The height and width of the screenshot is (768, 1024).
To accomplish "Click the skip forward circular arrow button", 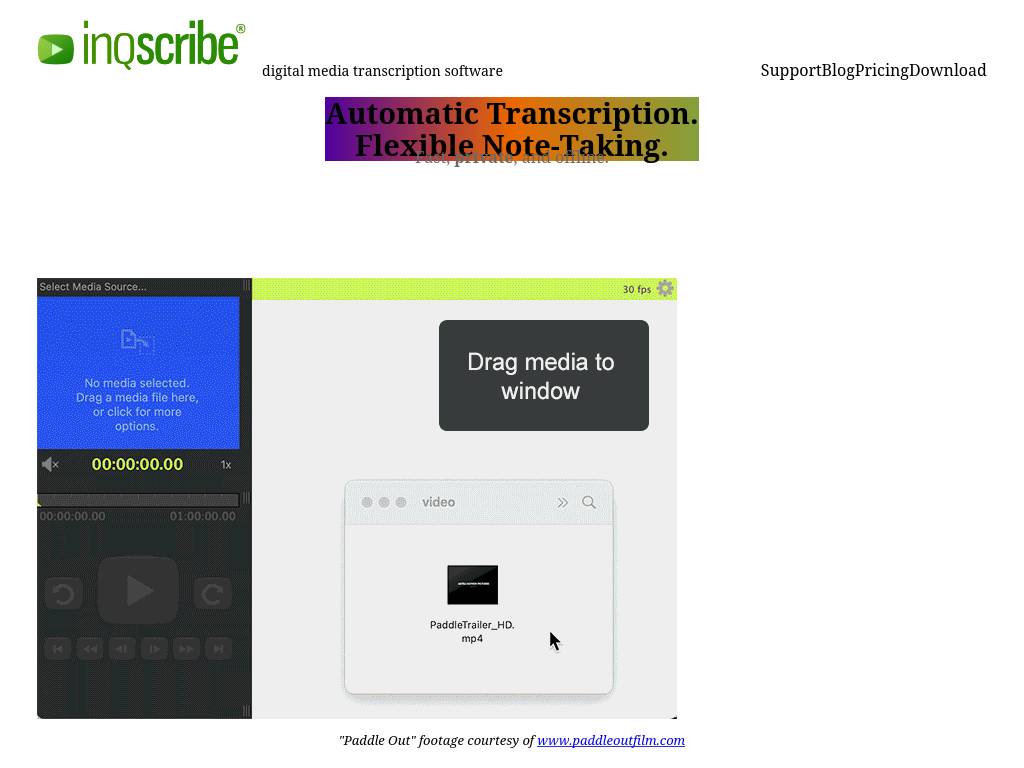I will click(212, 594).
